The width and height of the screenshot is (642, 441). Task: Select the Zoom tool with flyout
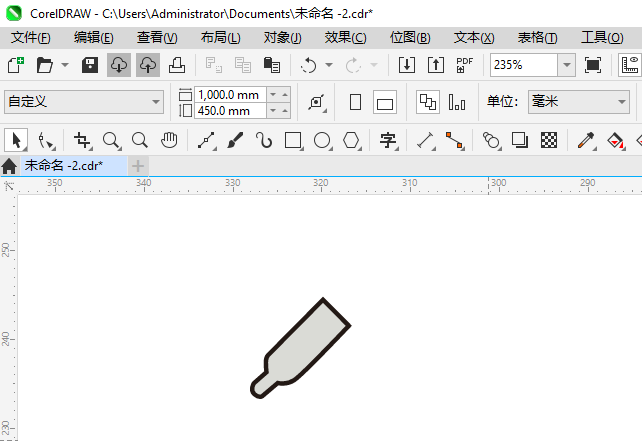[x=111, y=140]
